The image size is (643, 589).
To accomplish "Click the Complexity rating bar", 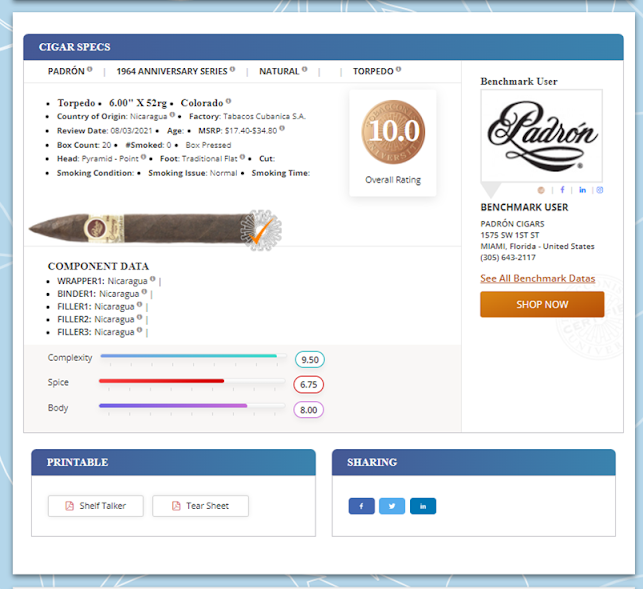I will 193,356.
